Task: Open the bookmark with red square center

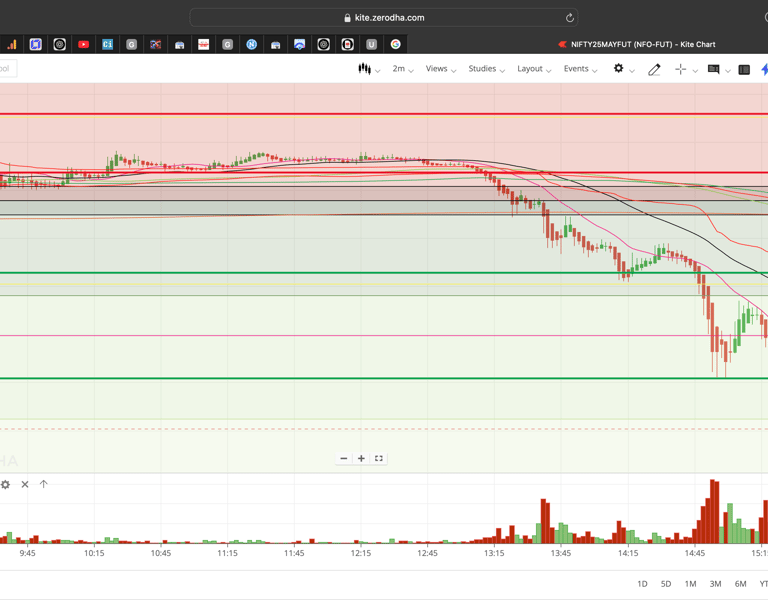Action: tap(347, 45)
